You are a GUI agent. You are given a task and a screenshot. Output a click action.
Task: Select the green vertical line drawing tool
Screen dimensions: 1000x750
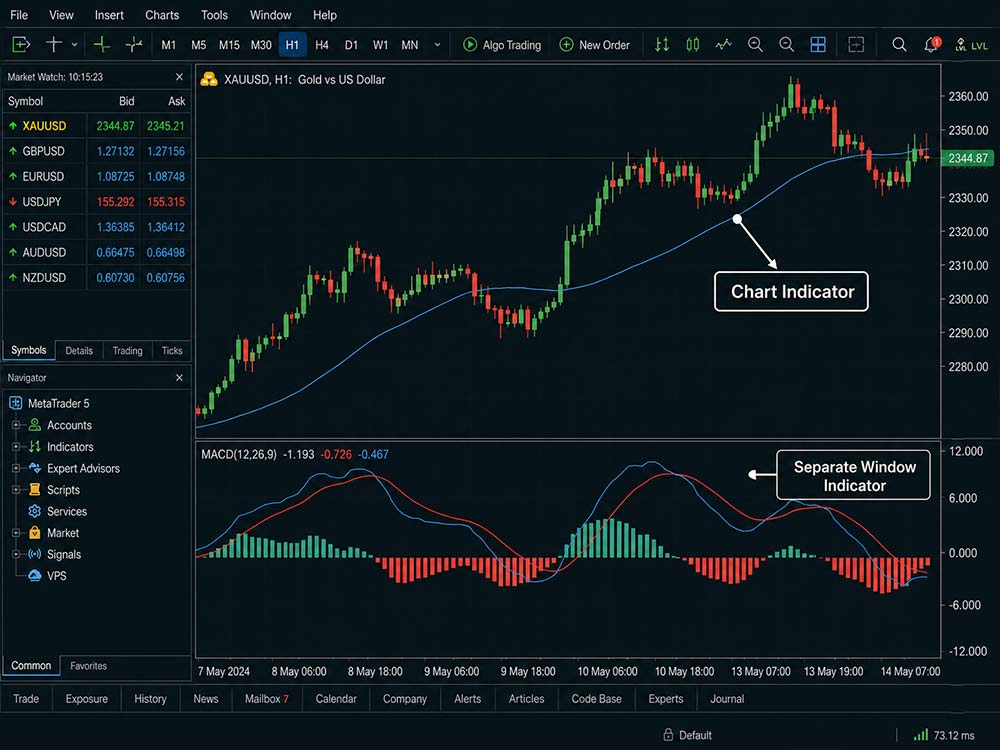101,45
